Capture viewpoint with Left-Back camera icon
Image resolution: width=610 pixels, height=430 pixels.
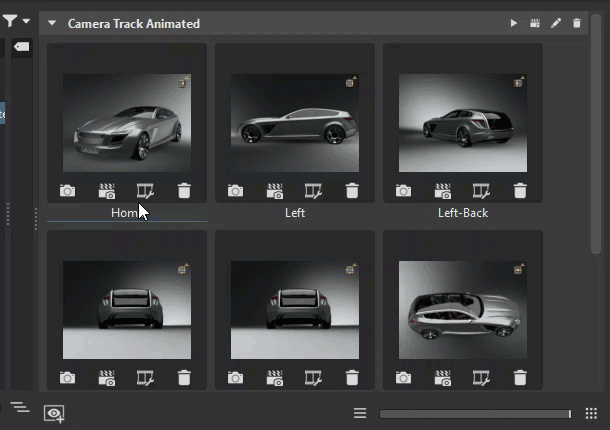(403, 191)
